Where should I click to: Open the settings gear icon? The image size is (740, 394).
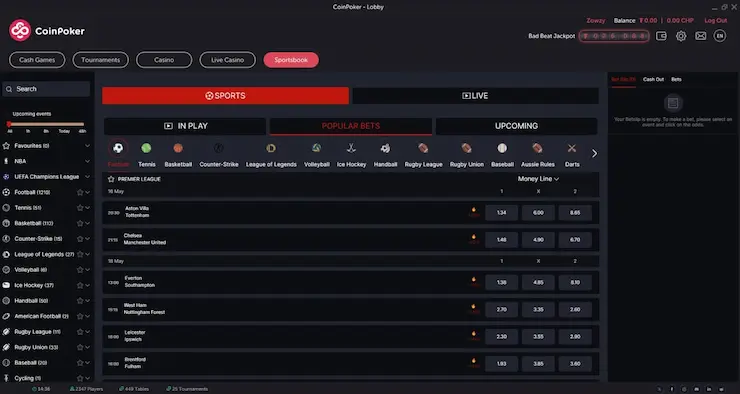[x=681, y=36]
